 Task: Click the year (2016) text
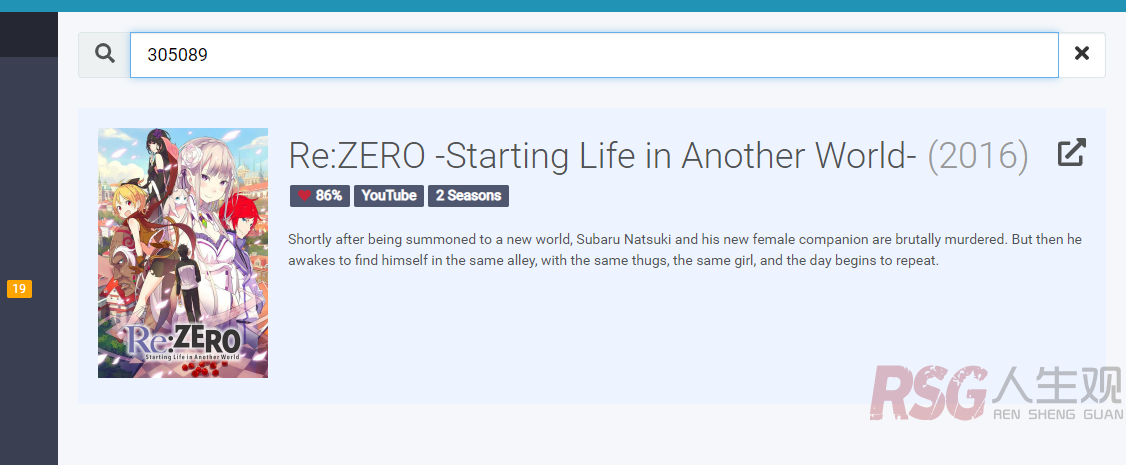[978, 155]
